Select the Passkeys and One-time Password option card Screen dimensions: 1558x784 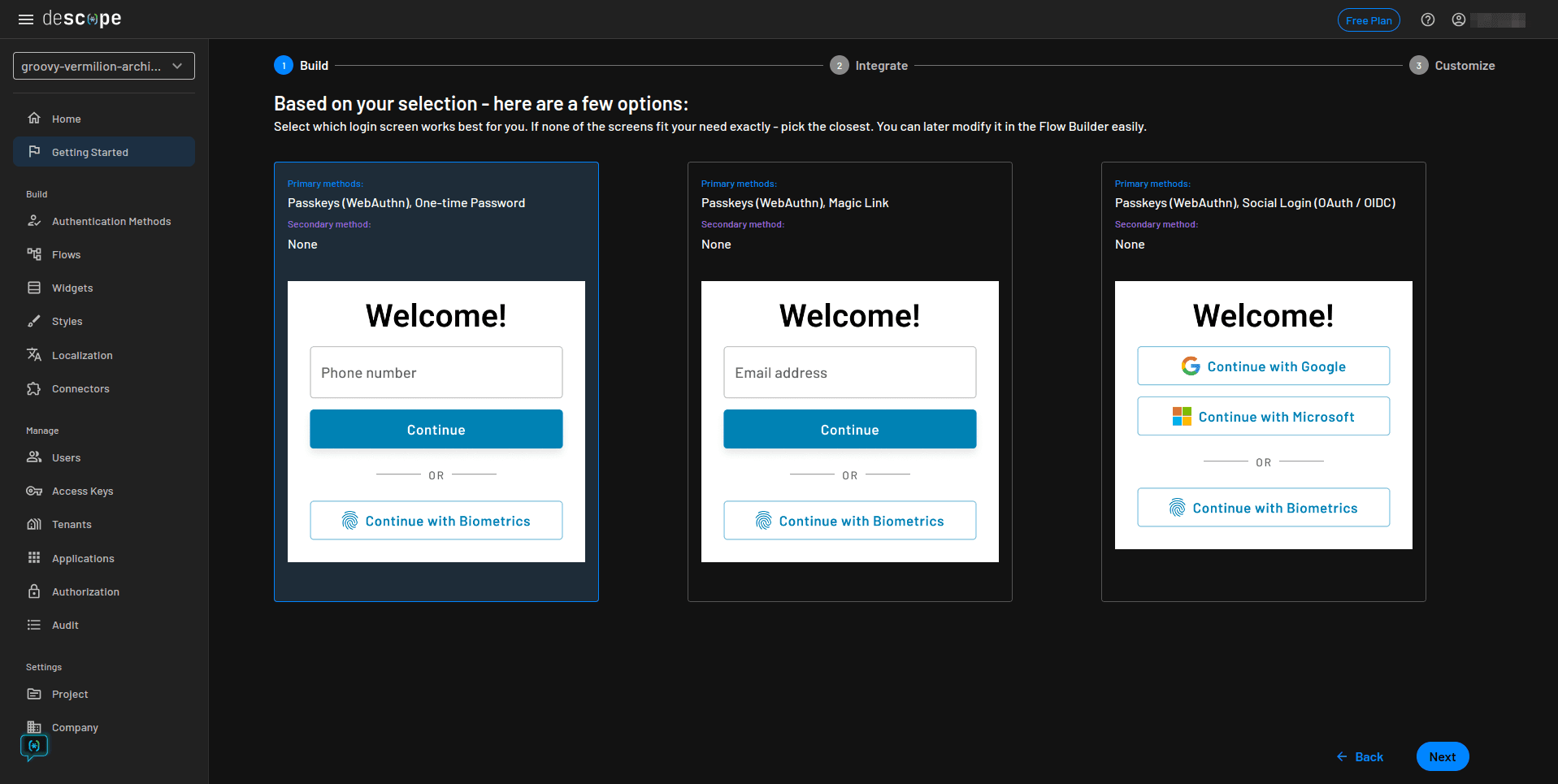436,381
